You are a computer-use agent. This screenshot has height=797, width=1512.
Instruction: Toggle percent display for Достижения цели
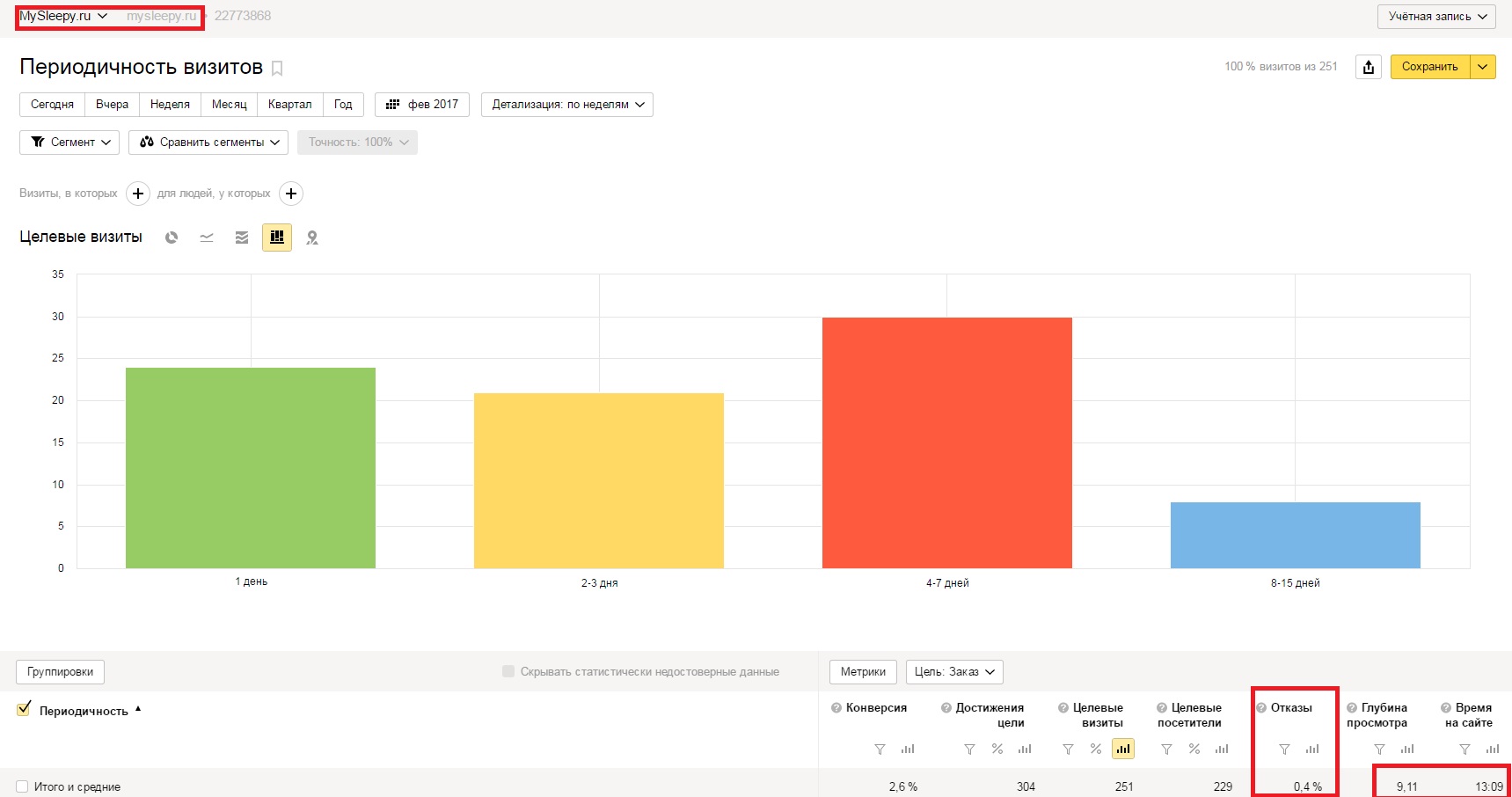[x=997, y=749]
